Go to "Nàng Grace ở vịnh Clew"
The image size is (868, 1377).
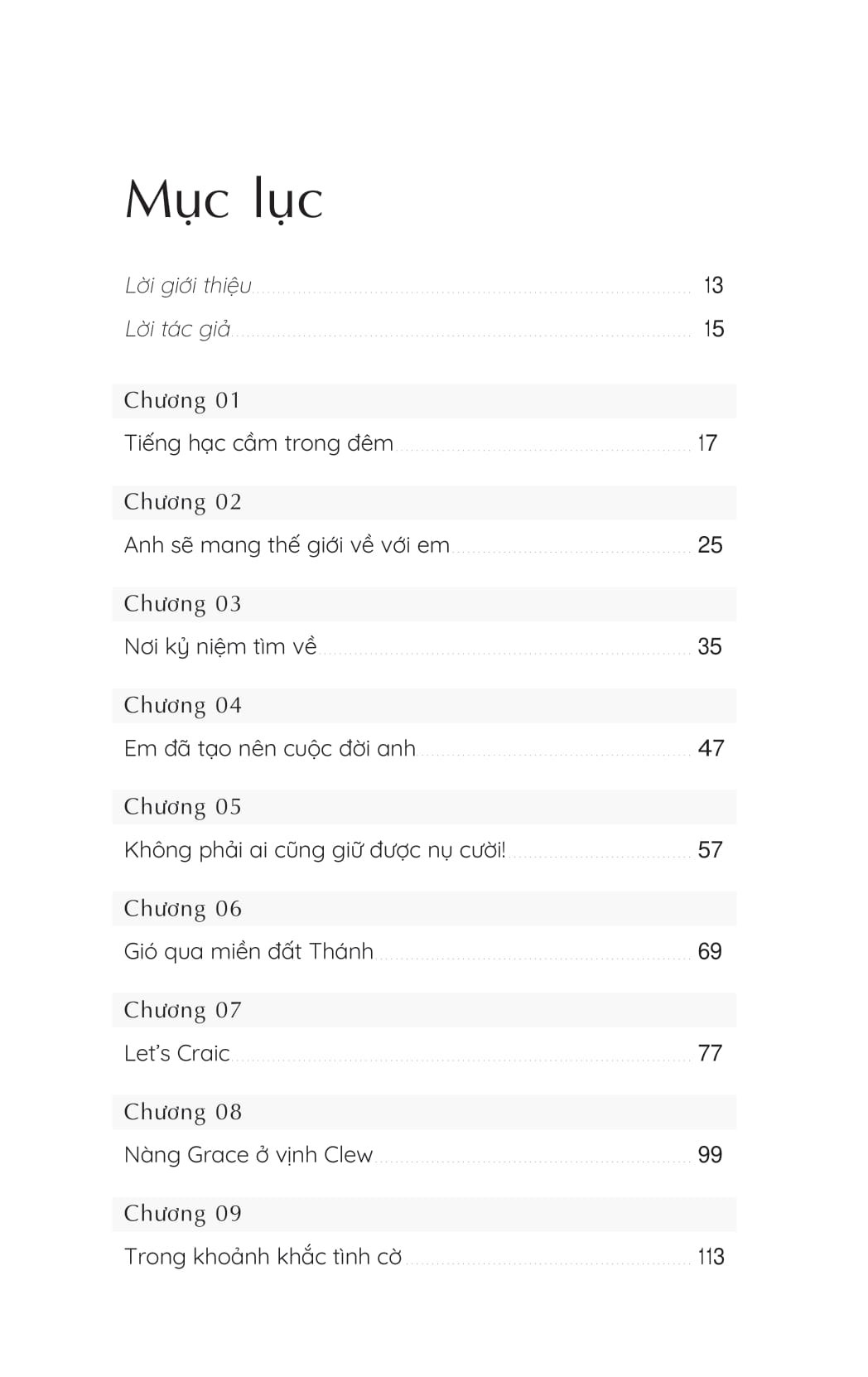(x=248, y=1156)
